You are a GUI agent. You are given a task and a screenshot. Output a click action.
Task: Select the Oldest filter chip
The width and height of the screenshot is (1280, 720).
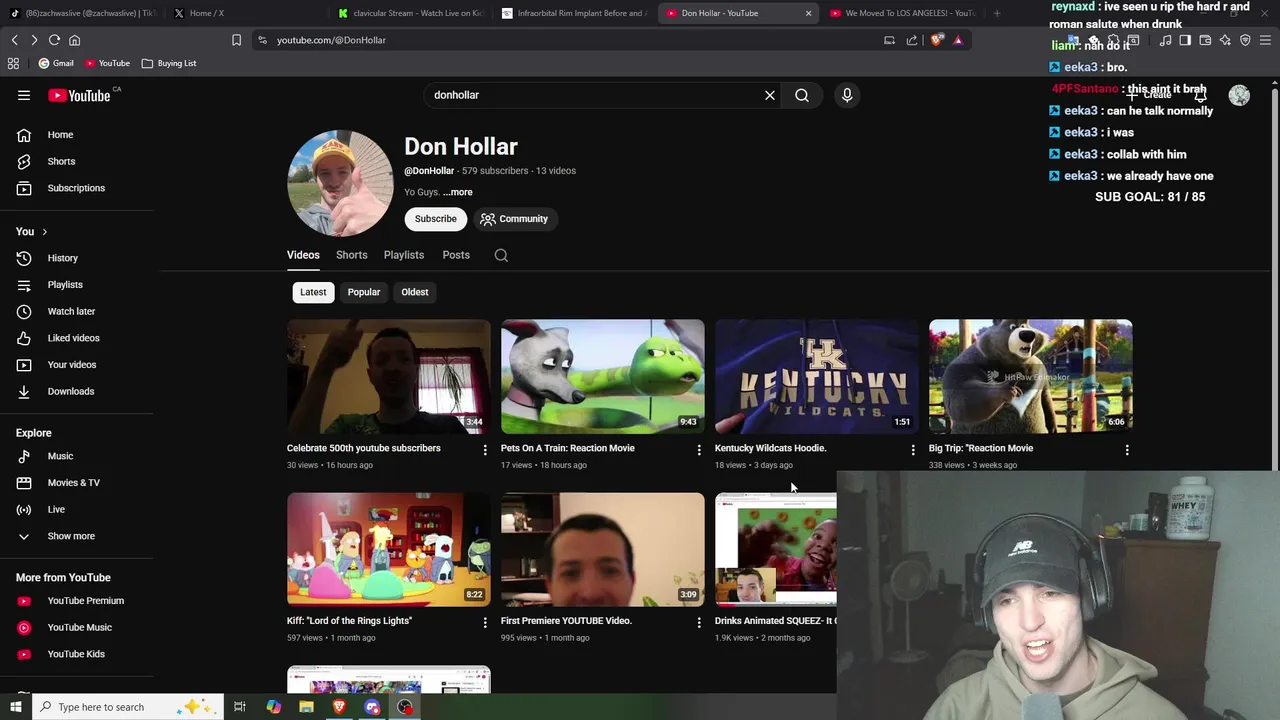(415, 292)
